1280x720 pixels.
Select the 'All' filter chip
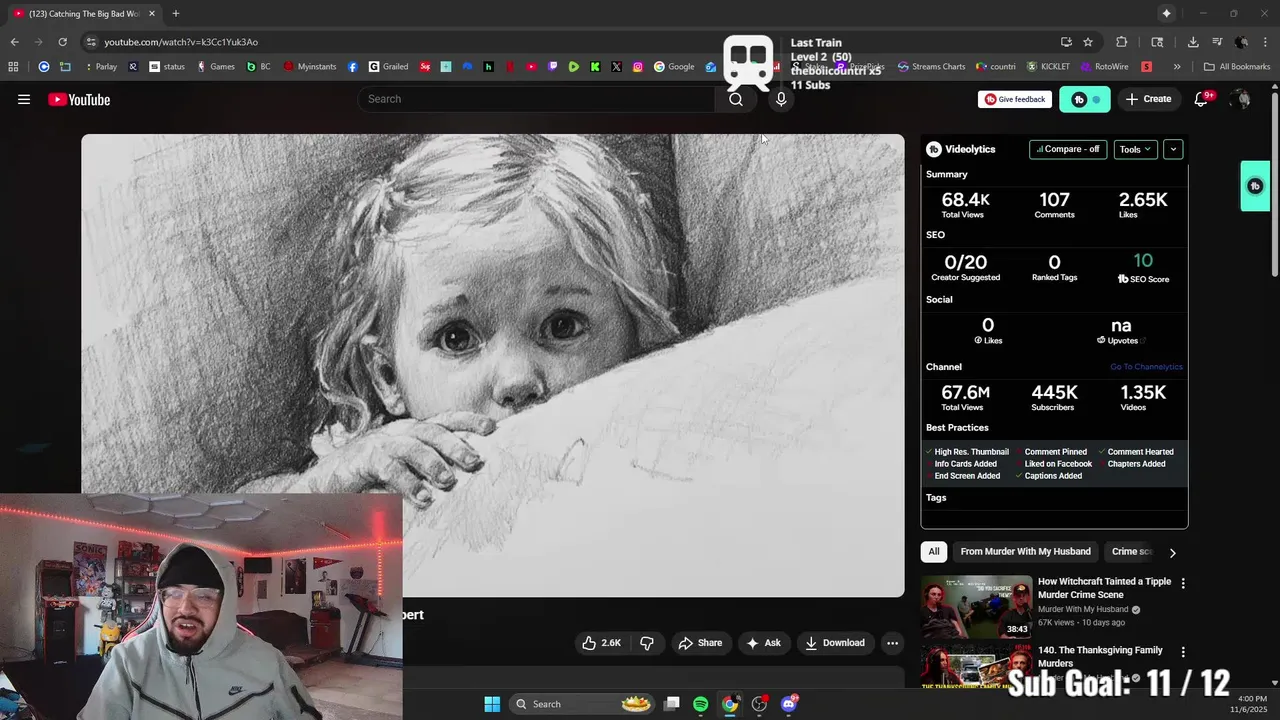[x=934, y=552]
